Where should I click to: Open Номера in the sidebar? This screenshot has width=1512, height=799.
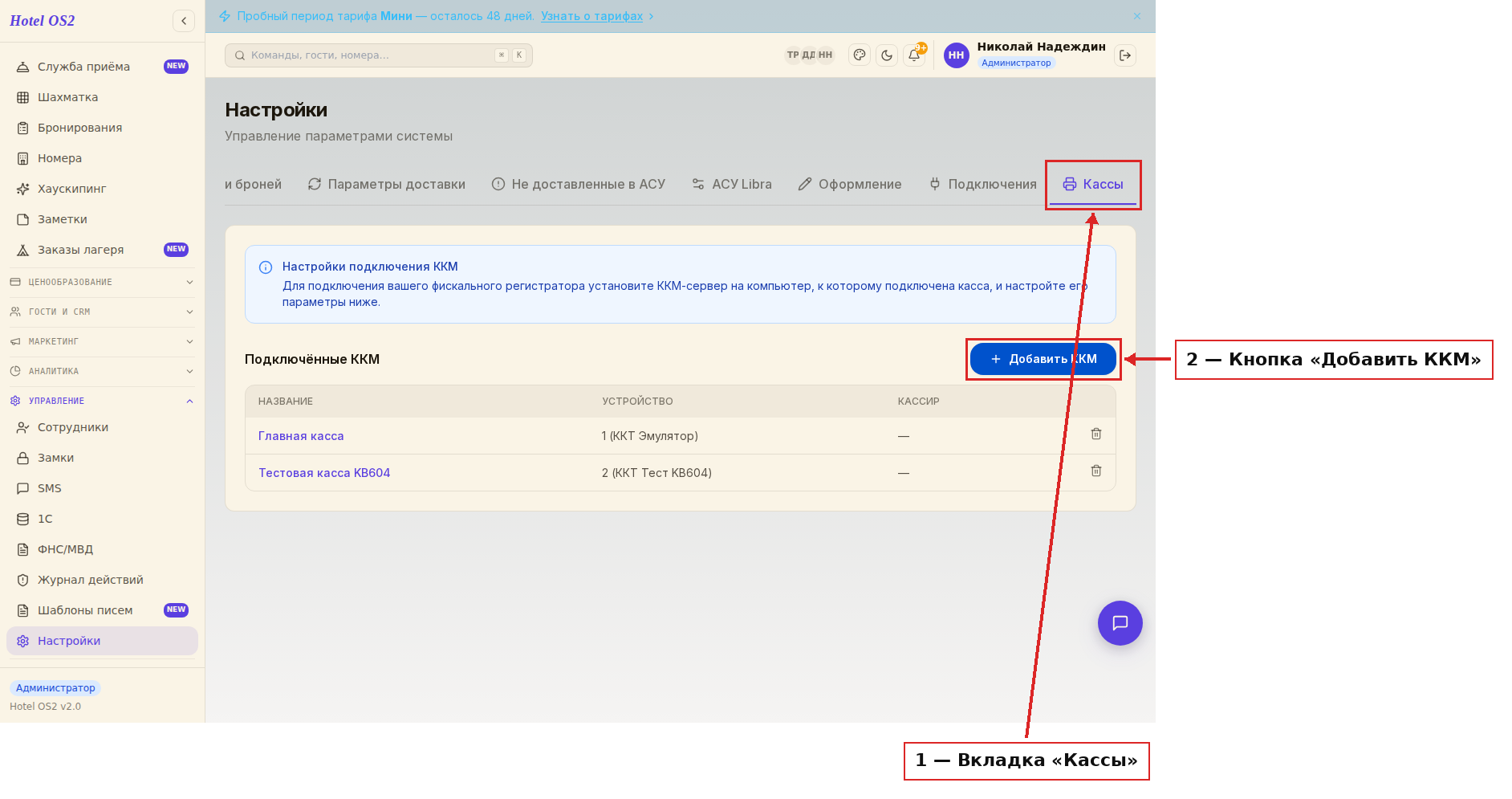(102, 158)
